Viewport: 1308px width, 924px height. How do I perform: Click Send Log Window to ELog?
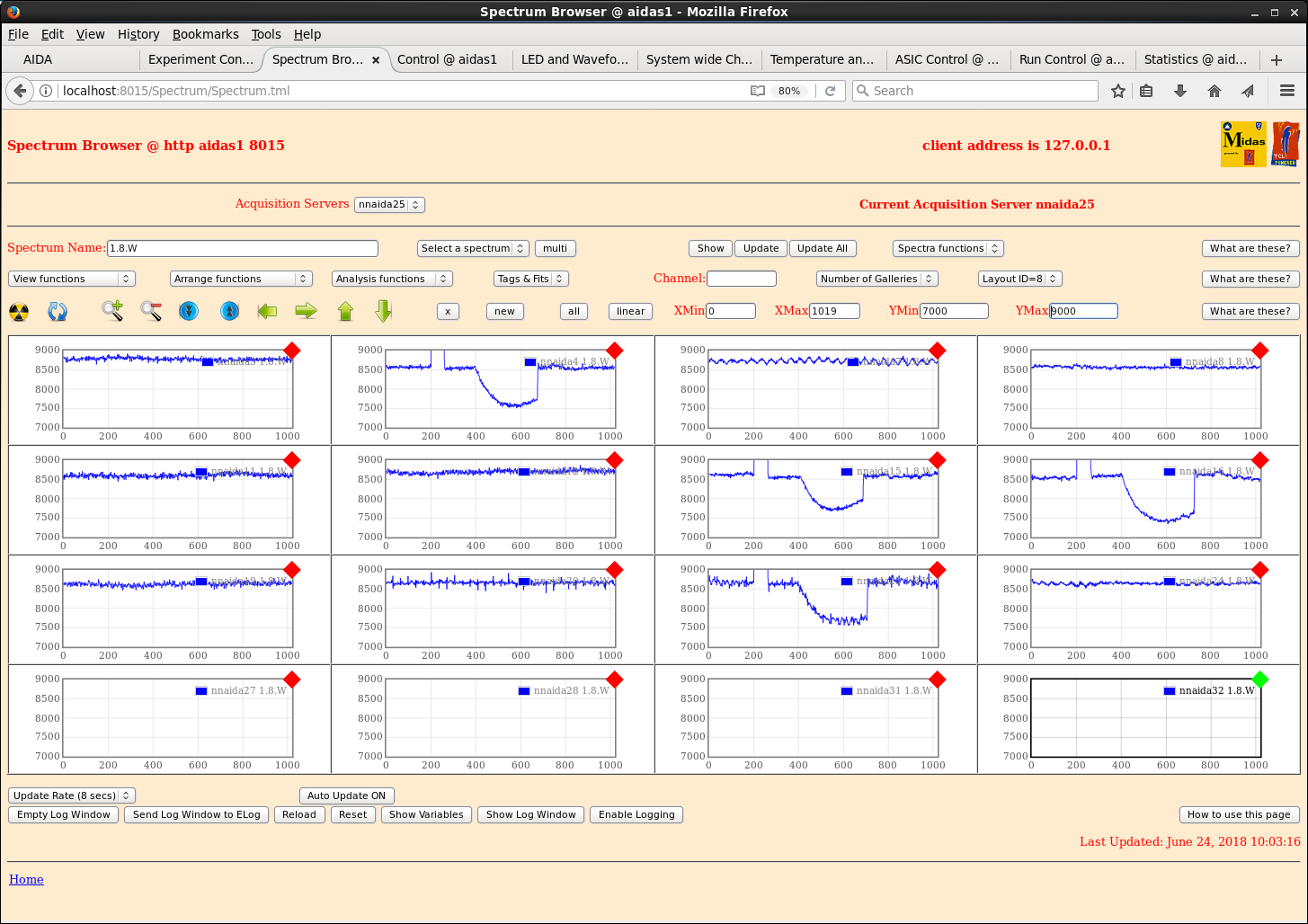[x=197, y=815]
